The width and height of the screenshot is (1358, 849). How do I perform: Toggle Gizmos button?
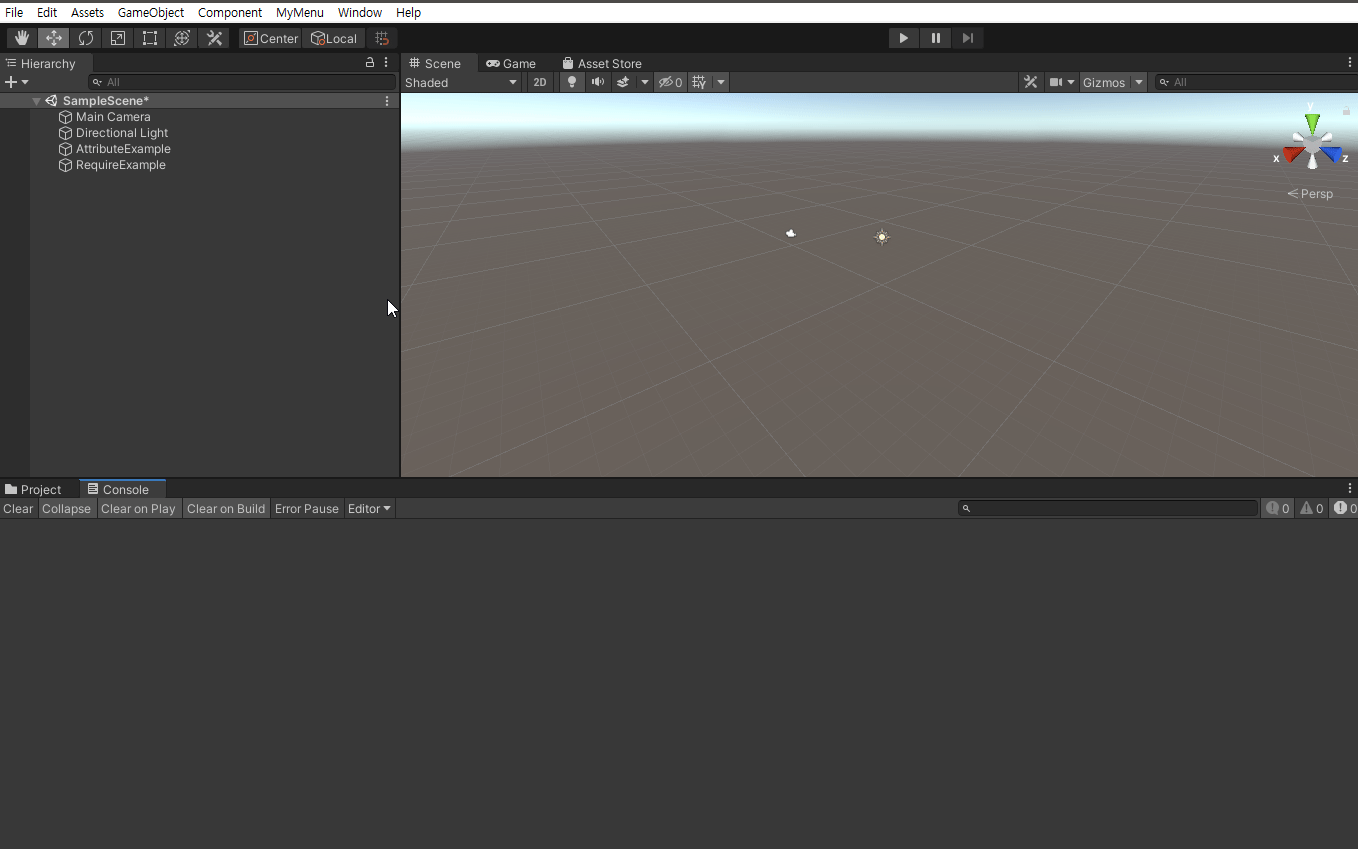tap(1104, 82)
